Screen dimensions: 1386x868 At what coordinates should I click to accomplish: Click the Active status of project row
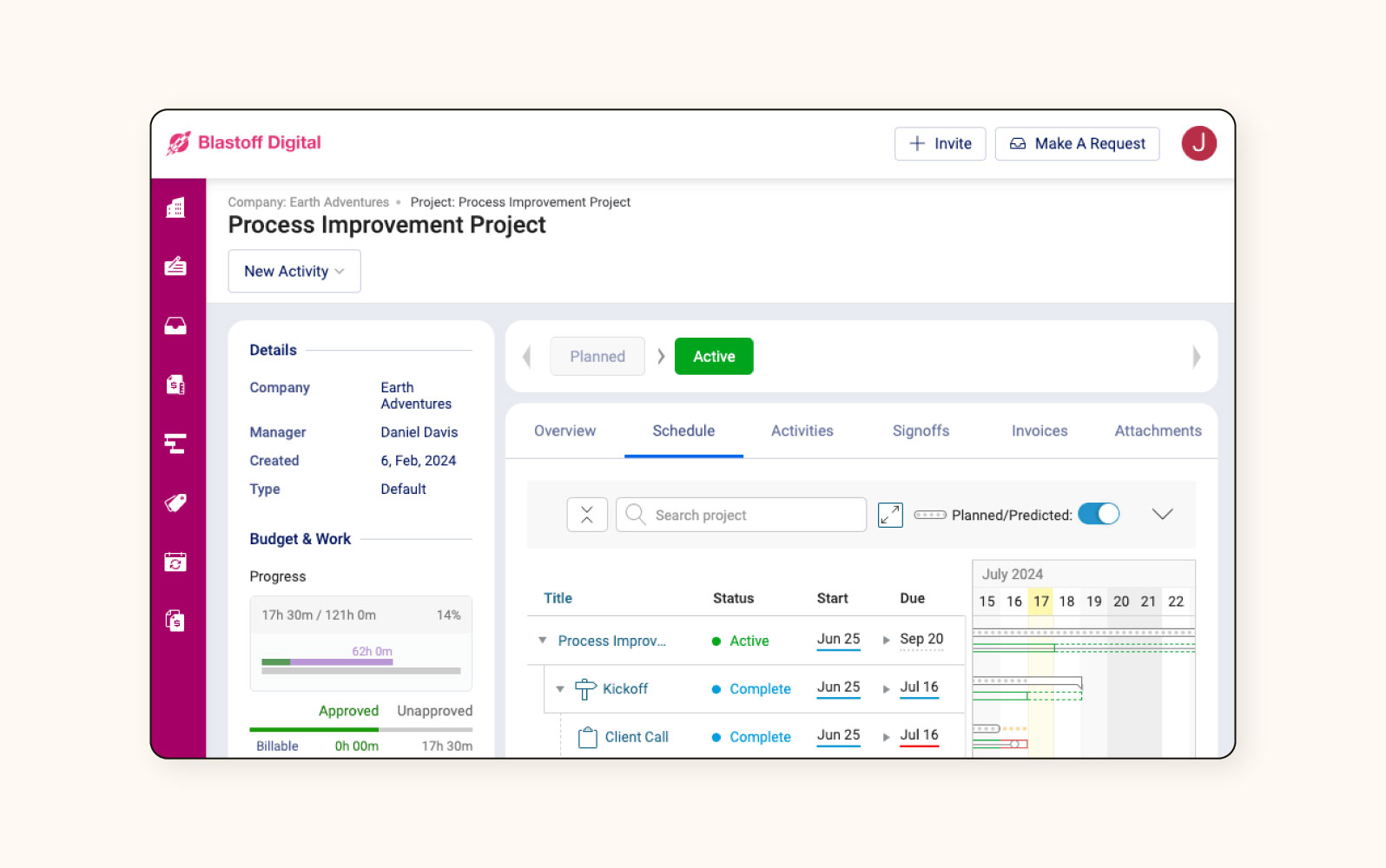[740, 641]
